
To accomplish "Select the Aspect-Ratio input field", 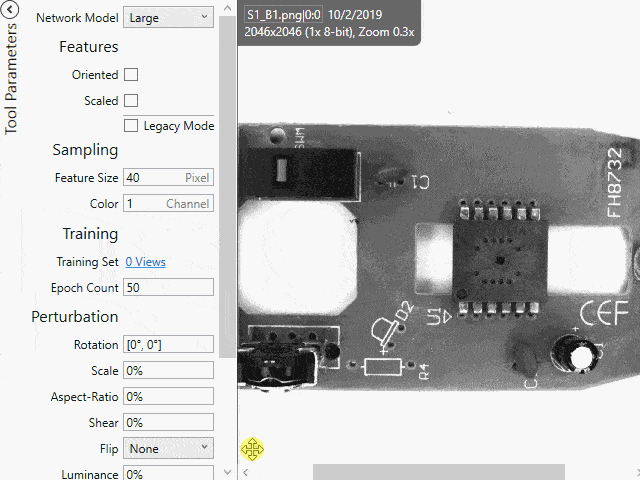I will (168, 397).
